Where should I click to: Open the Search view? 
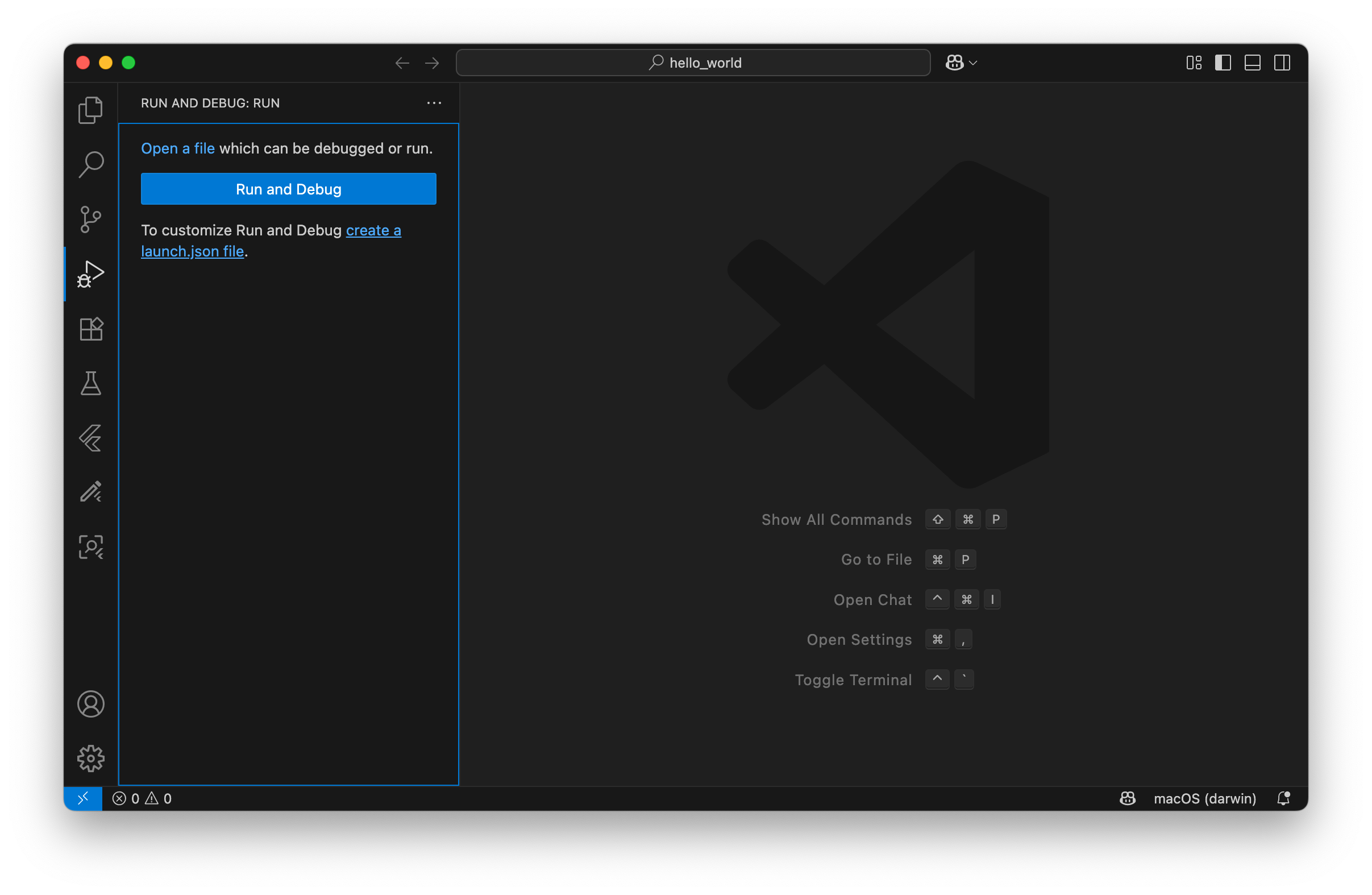coord(90,164)
